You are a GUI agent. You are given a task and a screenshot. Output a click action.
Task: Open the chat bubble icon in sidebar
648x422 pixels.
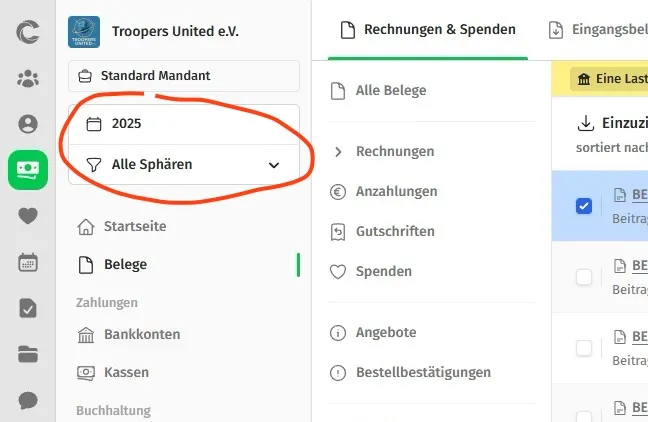28,400
